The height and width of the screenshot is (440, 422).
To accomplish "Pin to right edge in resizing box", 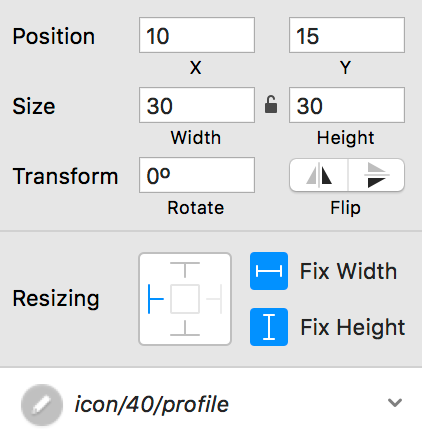I will tap(214, 299).
